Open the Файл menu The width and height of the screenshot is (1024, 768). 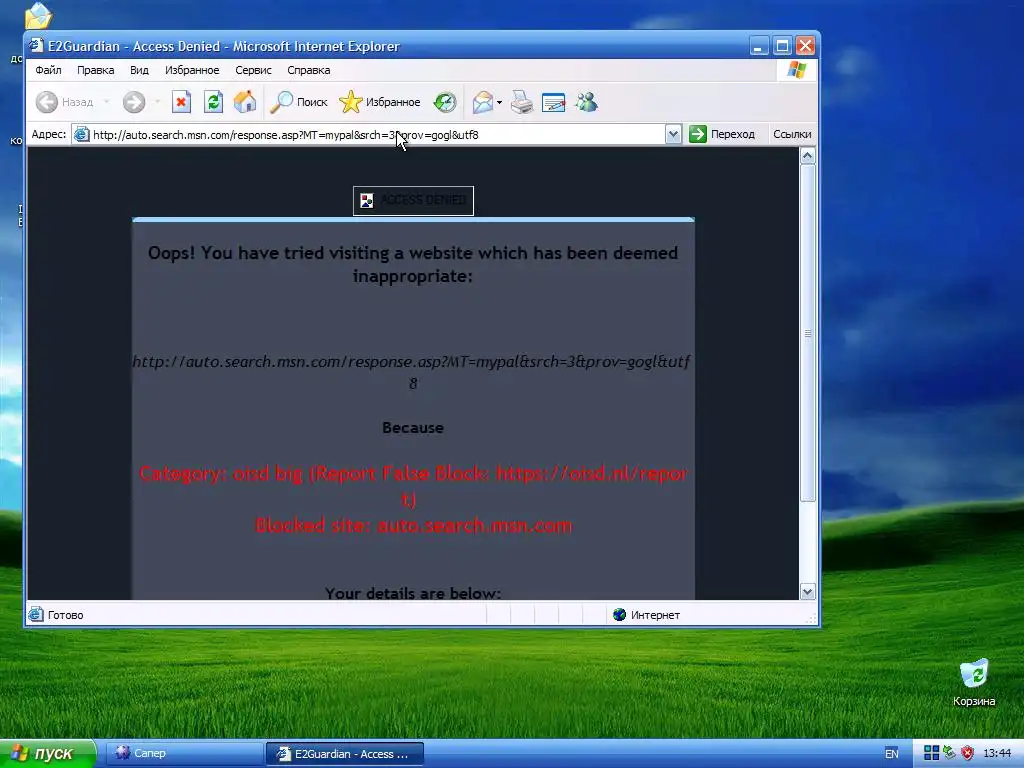point(48,70)
